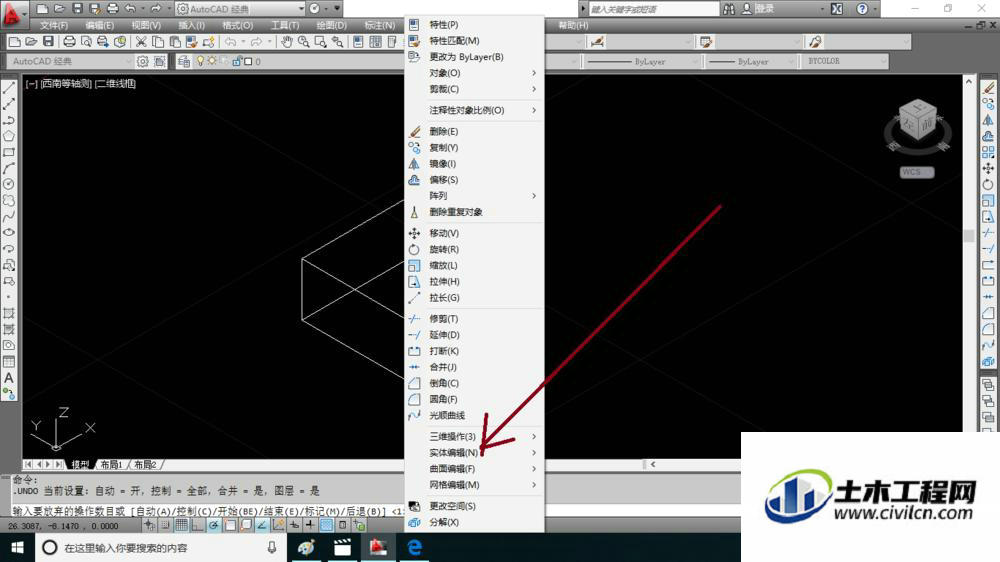Select the Circle draw tool
The height and width of the screenshot is (562, 1000).
[9, 184]
